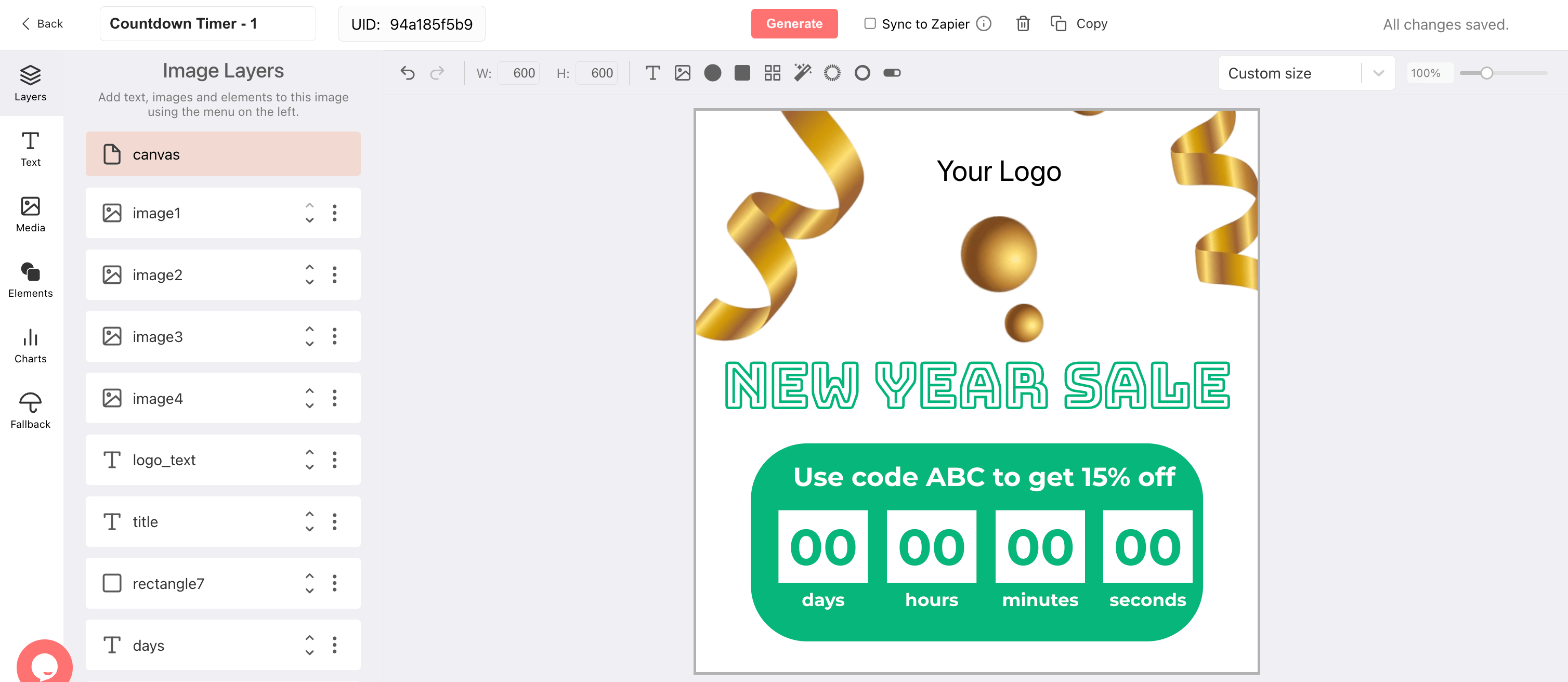Open options menu for logo_text layer
This screenshot has width=1568, height=682.
coord(334,460)
